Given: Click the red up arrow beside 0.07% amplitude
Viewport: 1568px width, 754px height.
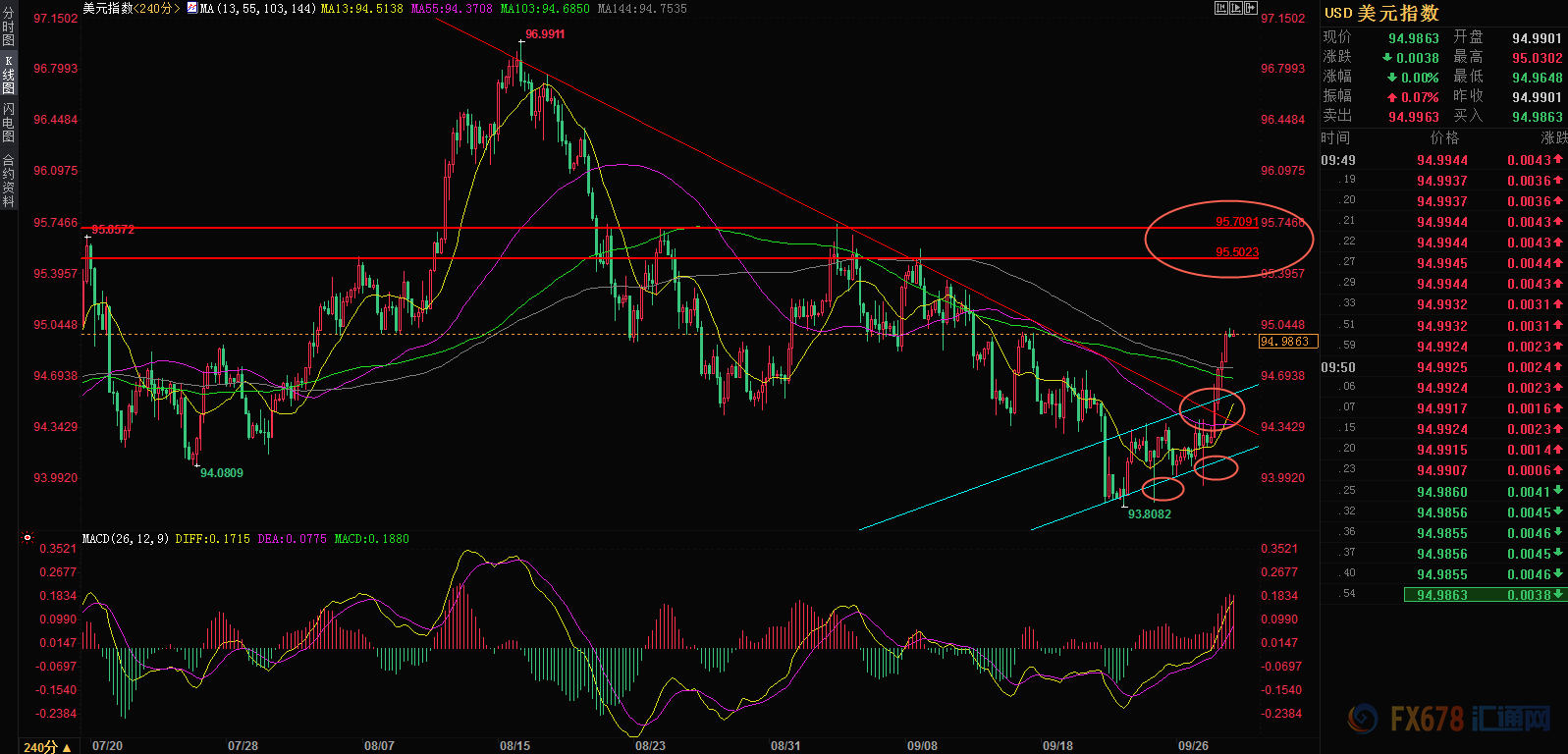Looking at the screenshot, I should [1391, 97].
